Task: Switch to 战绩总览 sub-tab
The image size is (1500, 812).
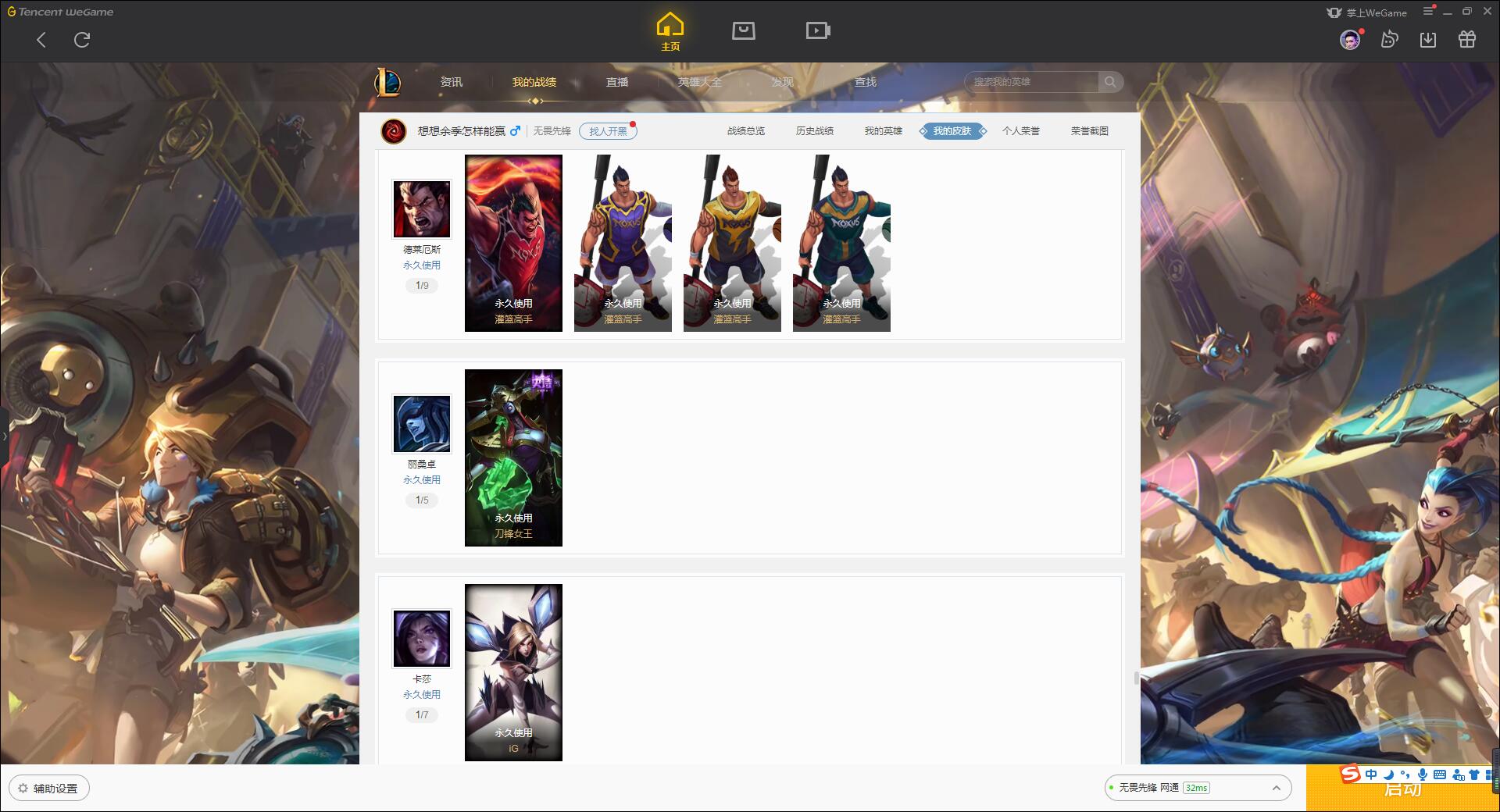Action: [746, 131]
